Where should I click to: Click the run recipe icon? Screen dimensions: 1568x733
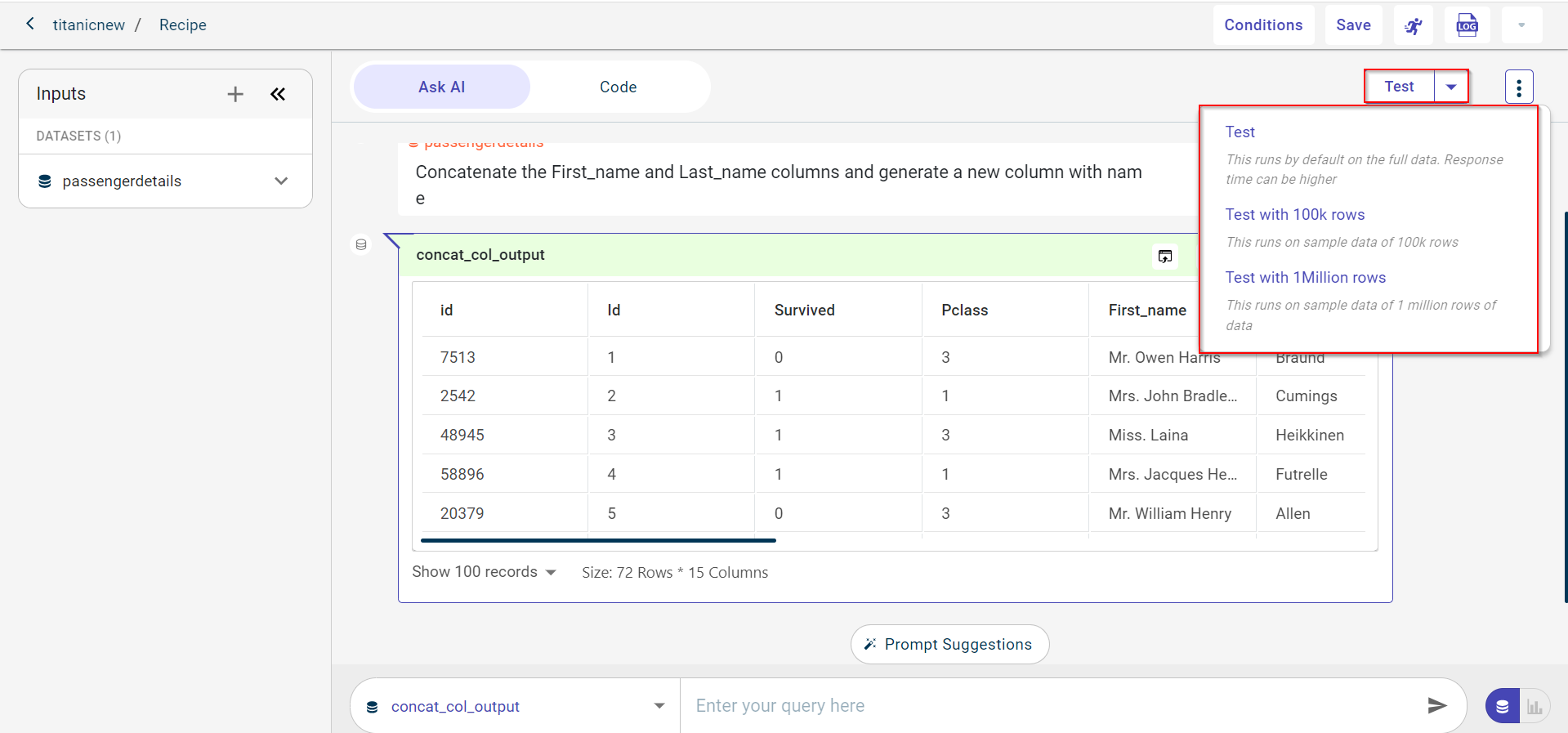tap(1413, 26)
